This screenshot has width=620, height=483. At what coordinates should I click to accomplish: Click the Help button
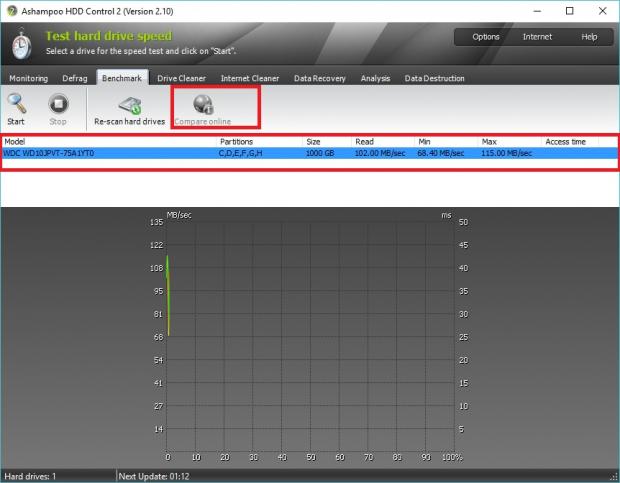(x=589, y=37)
